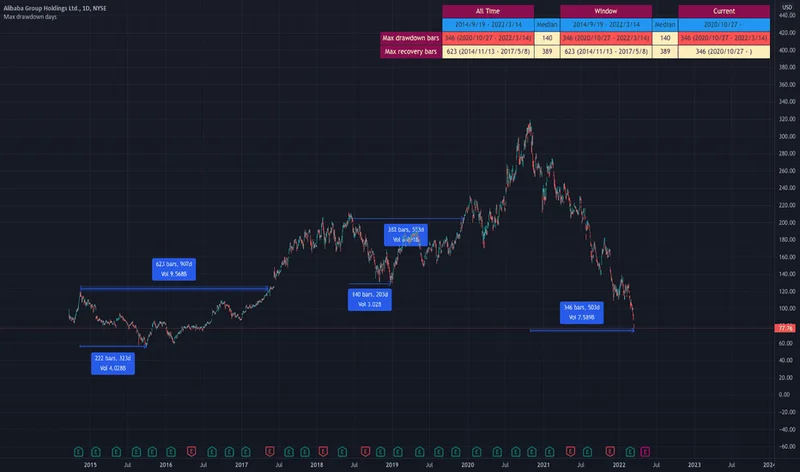Click the 2020 label on time axis
This screenshot has height=472, width=800.
(x=467, y=464)
